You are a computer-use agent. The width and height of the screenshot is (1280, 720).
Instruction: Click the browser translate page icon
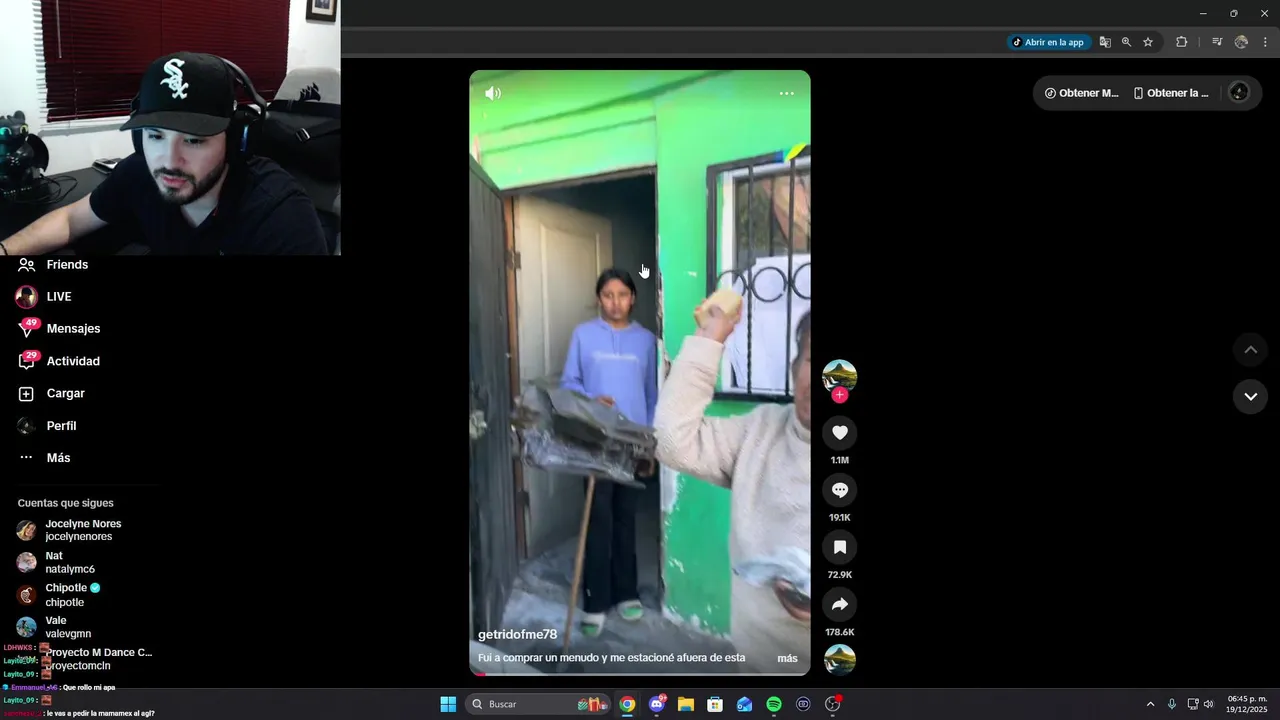click(1105, 42)
